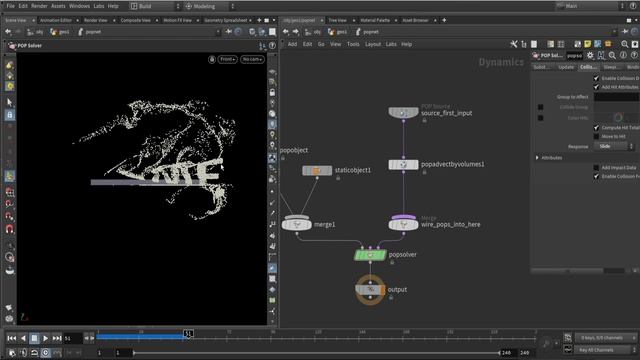This screenshot has width=640, height=360.
Task: Click the merge1 node
Action: [297, 224]
